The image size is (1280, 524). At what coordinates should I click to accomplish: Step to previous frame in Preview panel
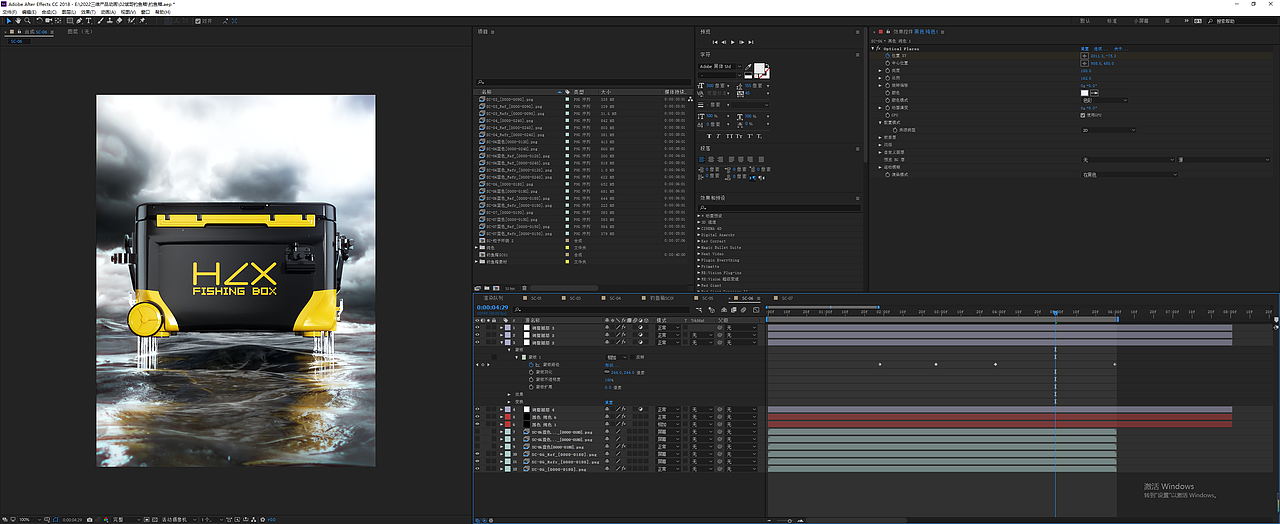pyautogui.click(x=723, y=42)
